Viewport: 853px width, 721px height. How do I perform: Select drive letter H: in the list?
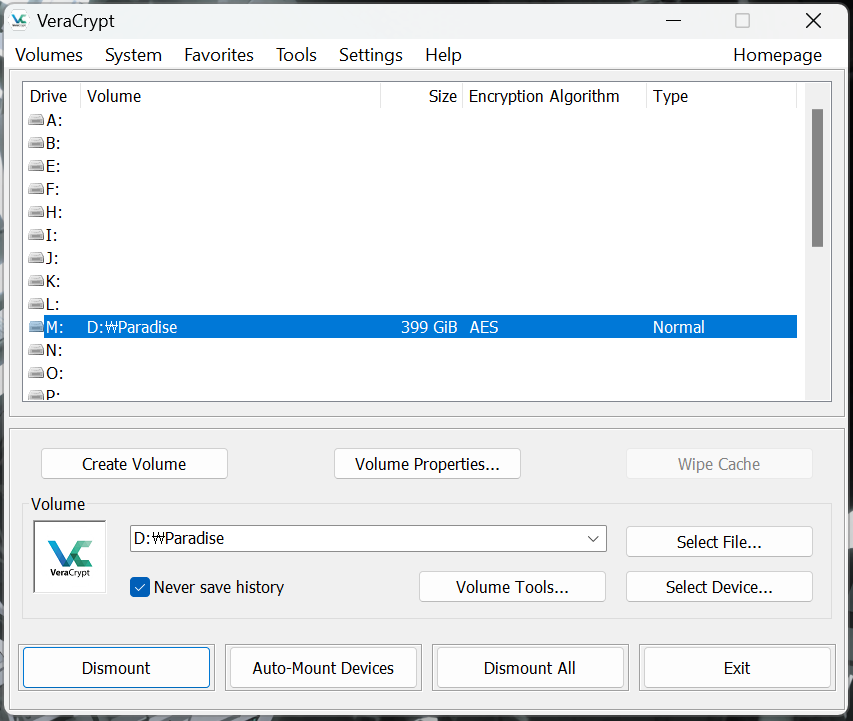click(54, 212)
